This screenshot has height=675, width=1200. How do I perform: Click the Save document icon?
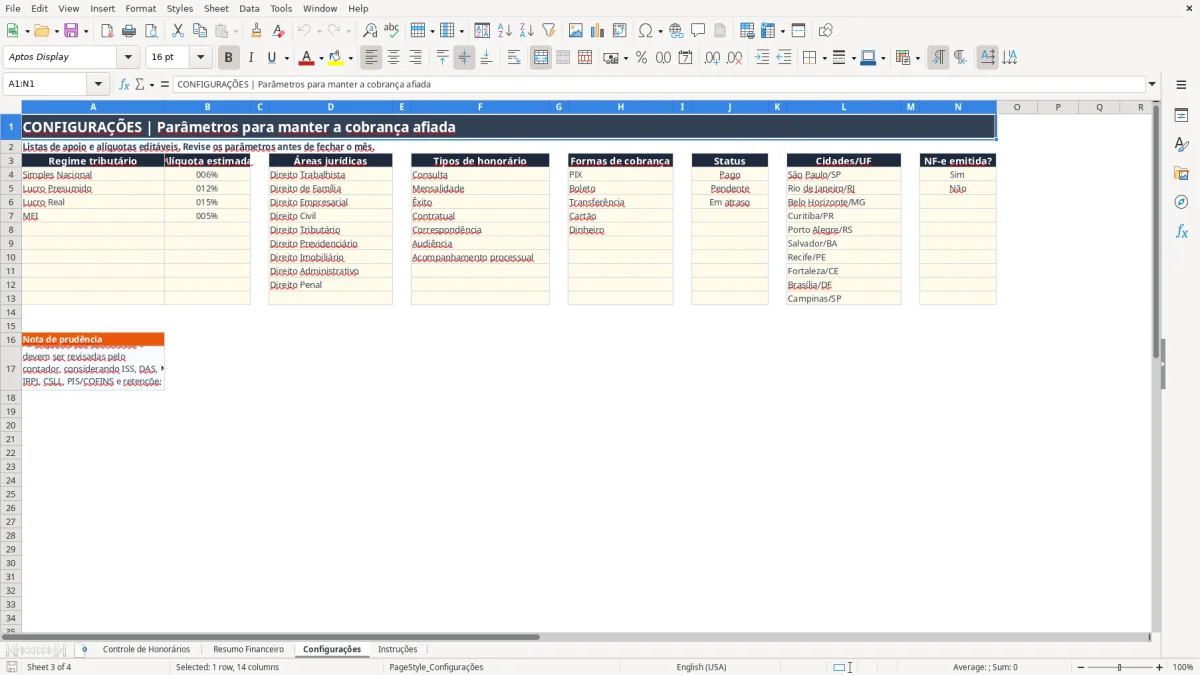tap(71, 31)
